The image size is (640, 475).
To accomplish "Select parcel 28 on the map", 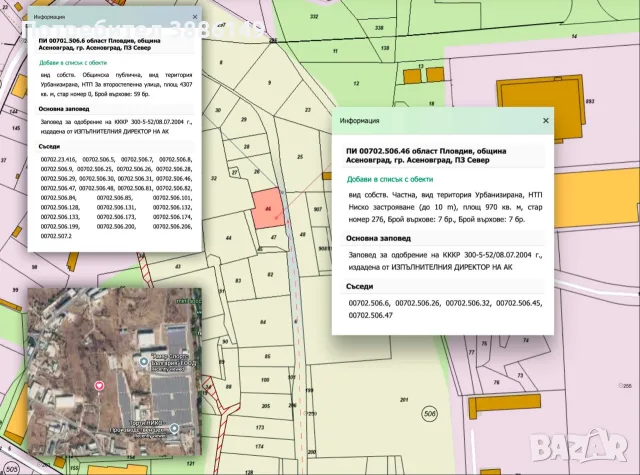I will 247,146.
